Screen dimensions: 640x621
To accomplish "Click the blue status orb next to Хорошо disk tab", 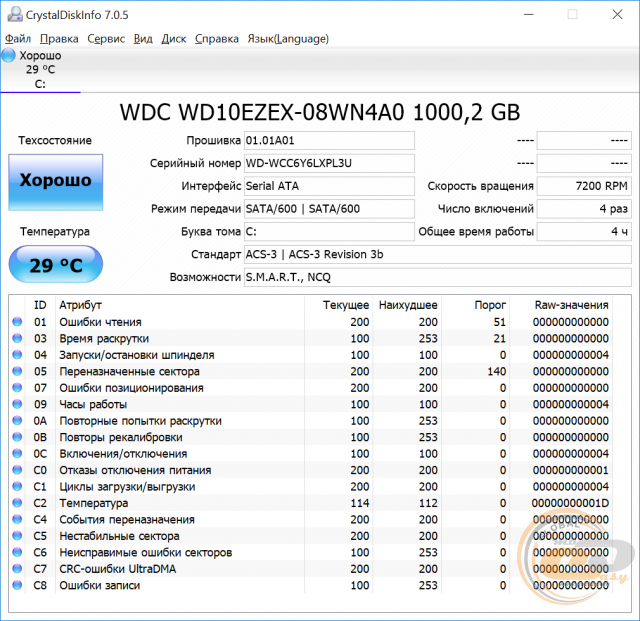I will pyautogui.click(x=8, y=55).
